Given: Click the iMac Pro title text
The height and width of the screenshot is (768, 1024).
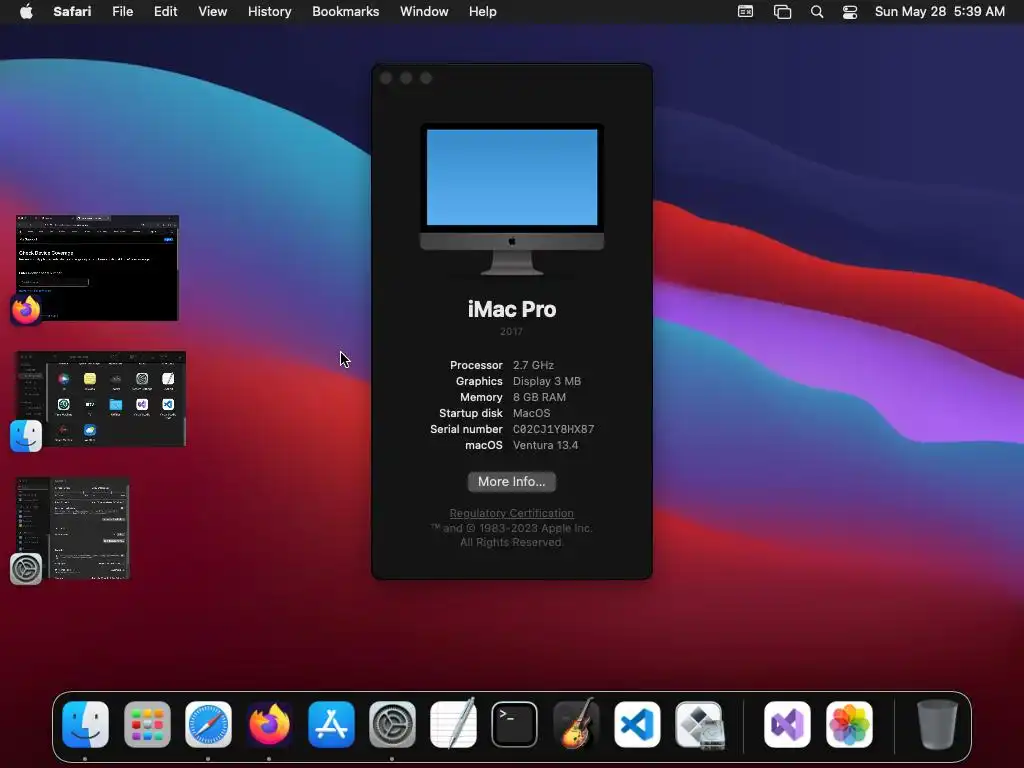Looking at the screenshot, I should pyautogui.click(x=512, y=310).
